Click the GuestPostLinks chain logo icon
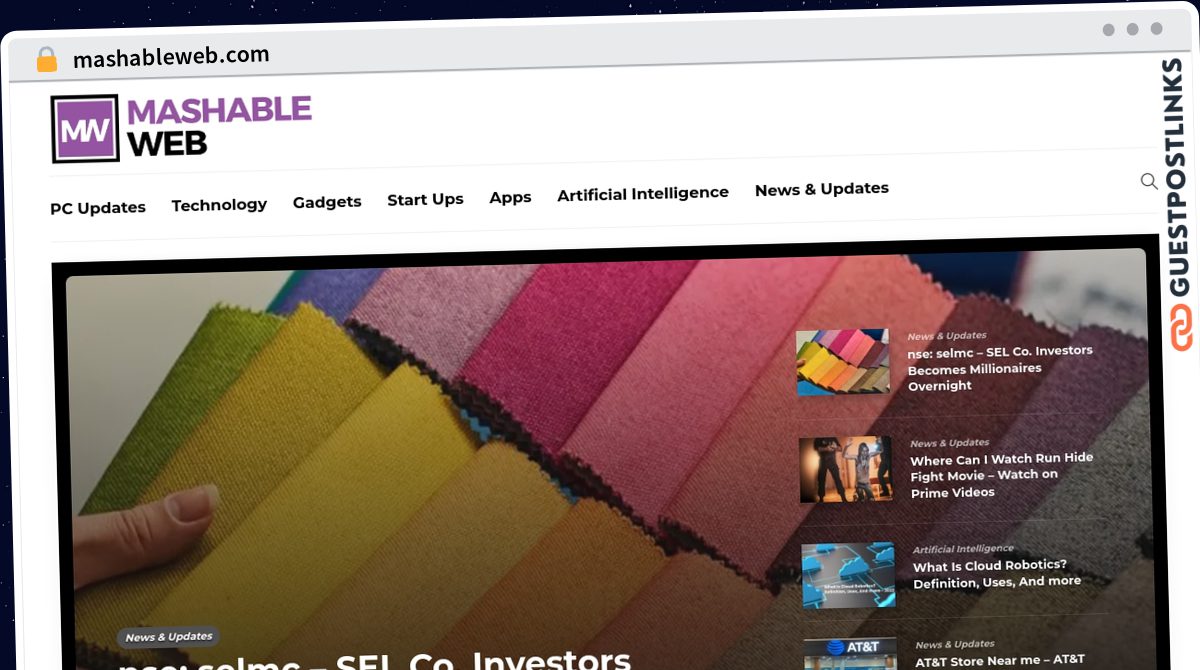Viewport: 1200px width, 670px height. click(x=1181, y=330)
